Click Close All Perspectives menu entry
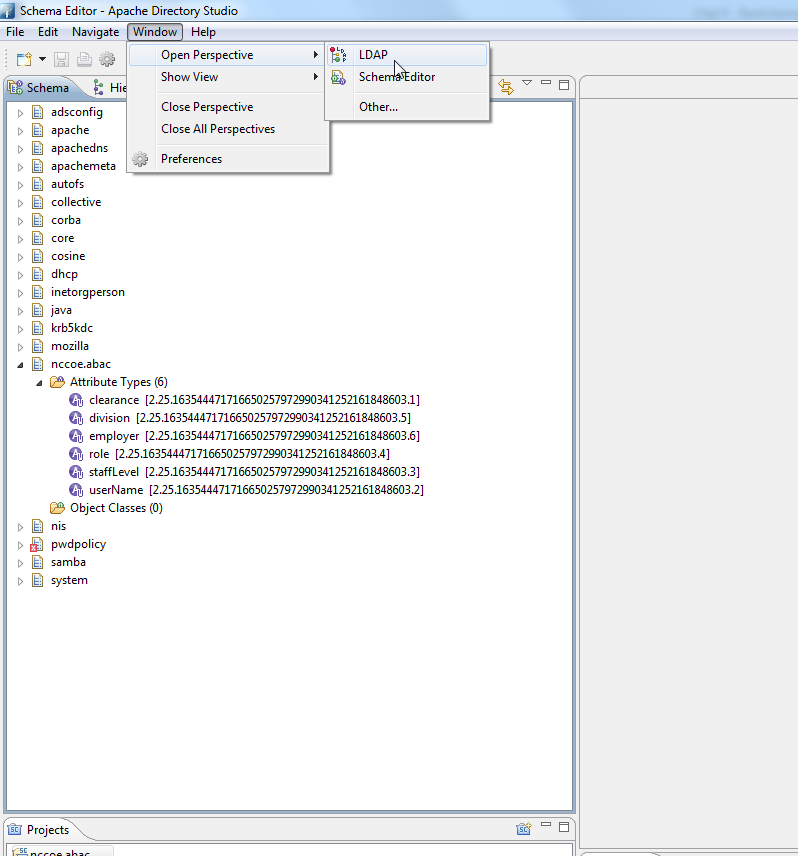Image resolution: width=798 pixels, height=856 pixels. pyautogui.click(x=228, y=129)
